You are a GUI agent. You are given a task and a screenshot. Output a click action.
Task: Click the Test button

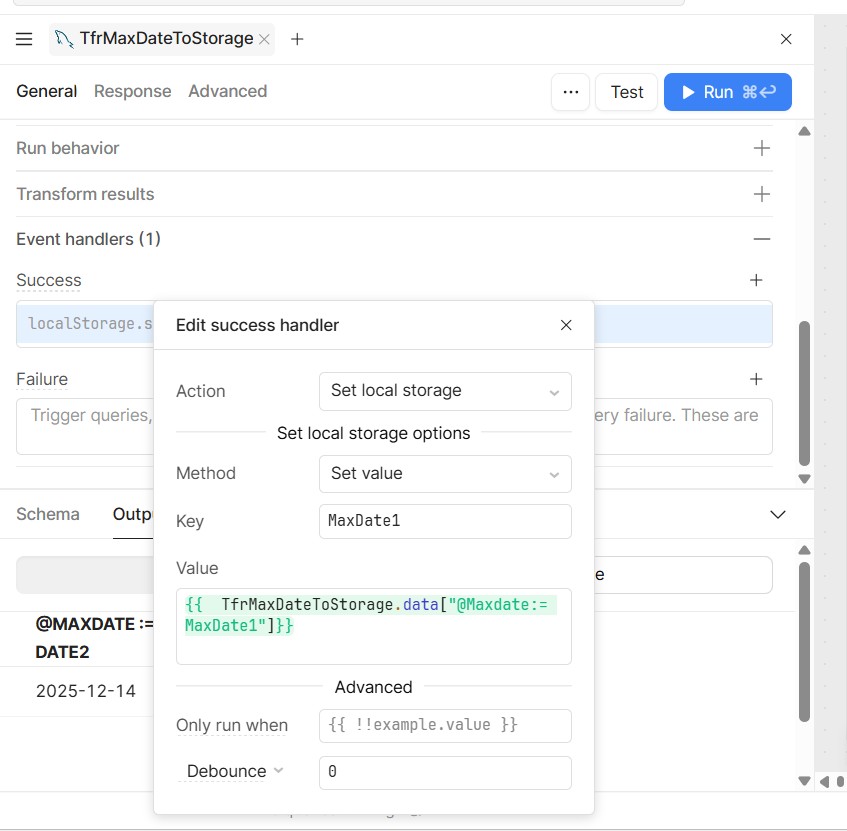click(x=627, y=92)
